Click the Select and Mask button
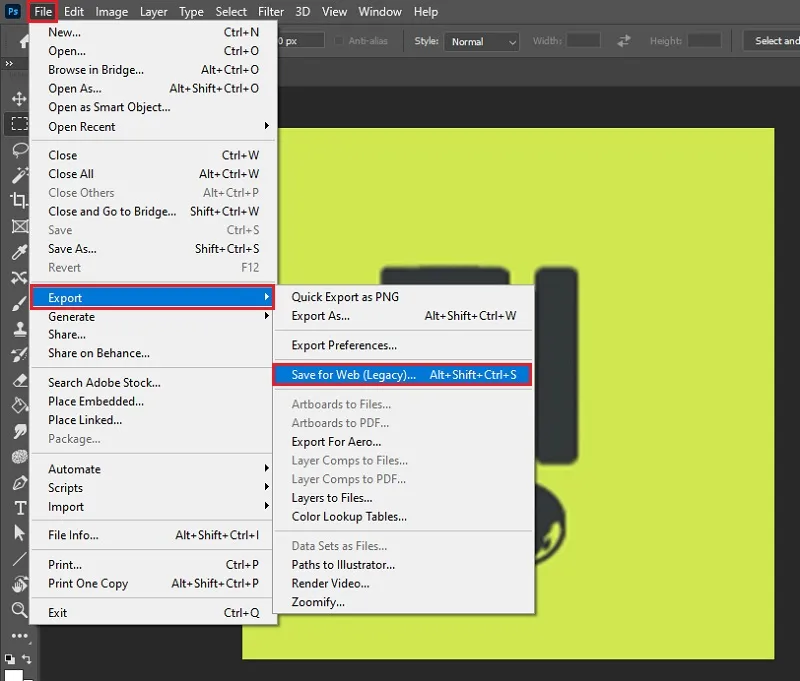800x681 pixels. (771, 41)
